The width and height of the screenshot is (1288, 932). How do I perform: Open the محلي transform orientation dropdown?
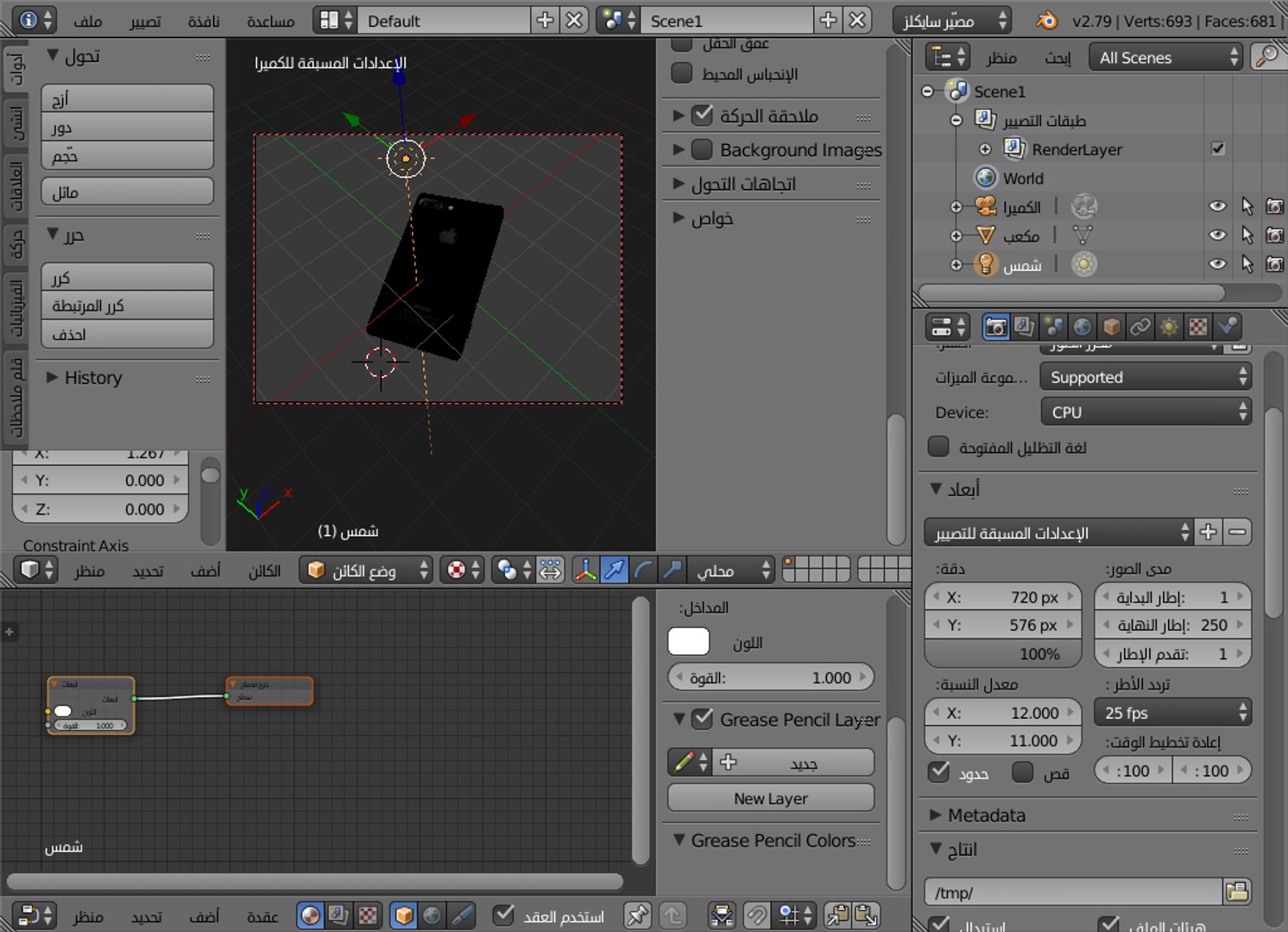click(x=732, y=570)
